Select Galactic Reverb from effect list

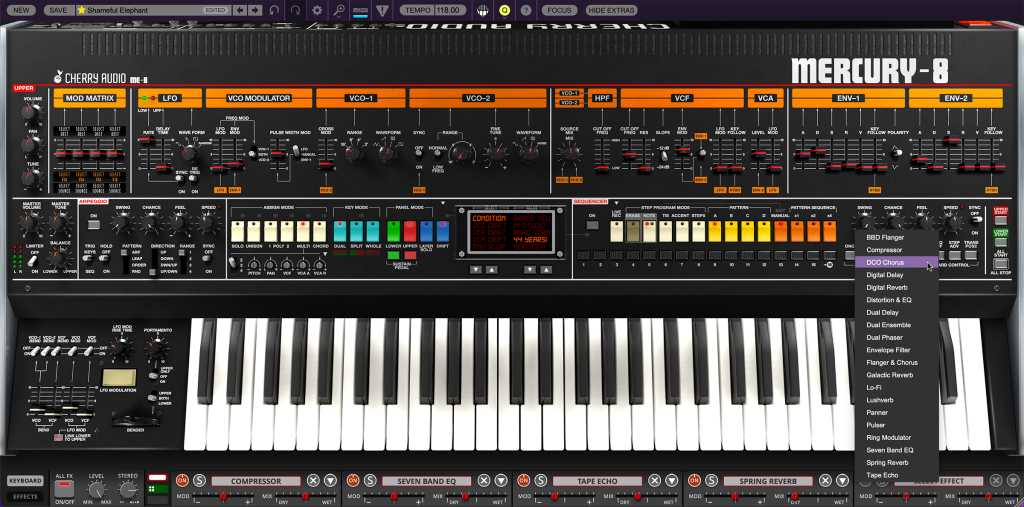tap(896, 375)
